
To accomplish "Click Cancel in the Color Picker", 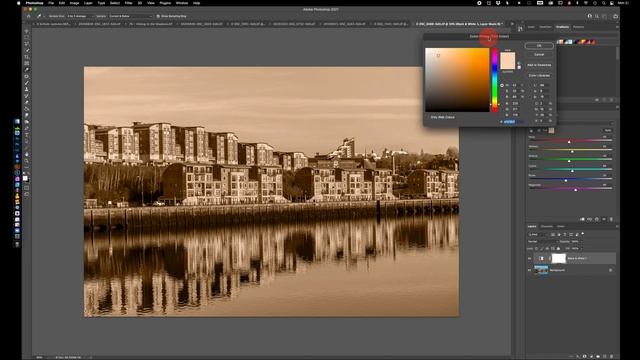I will tap(539, 54).
